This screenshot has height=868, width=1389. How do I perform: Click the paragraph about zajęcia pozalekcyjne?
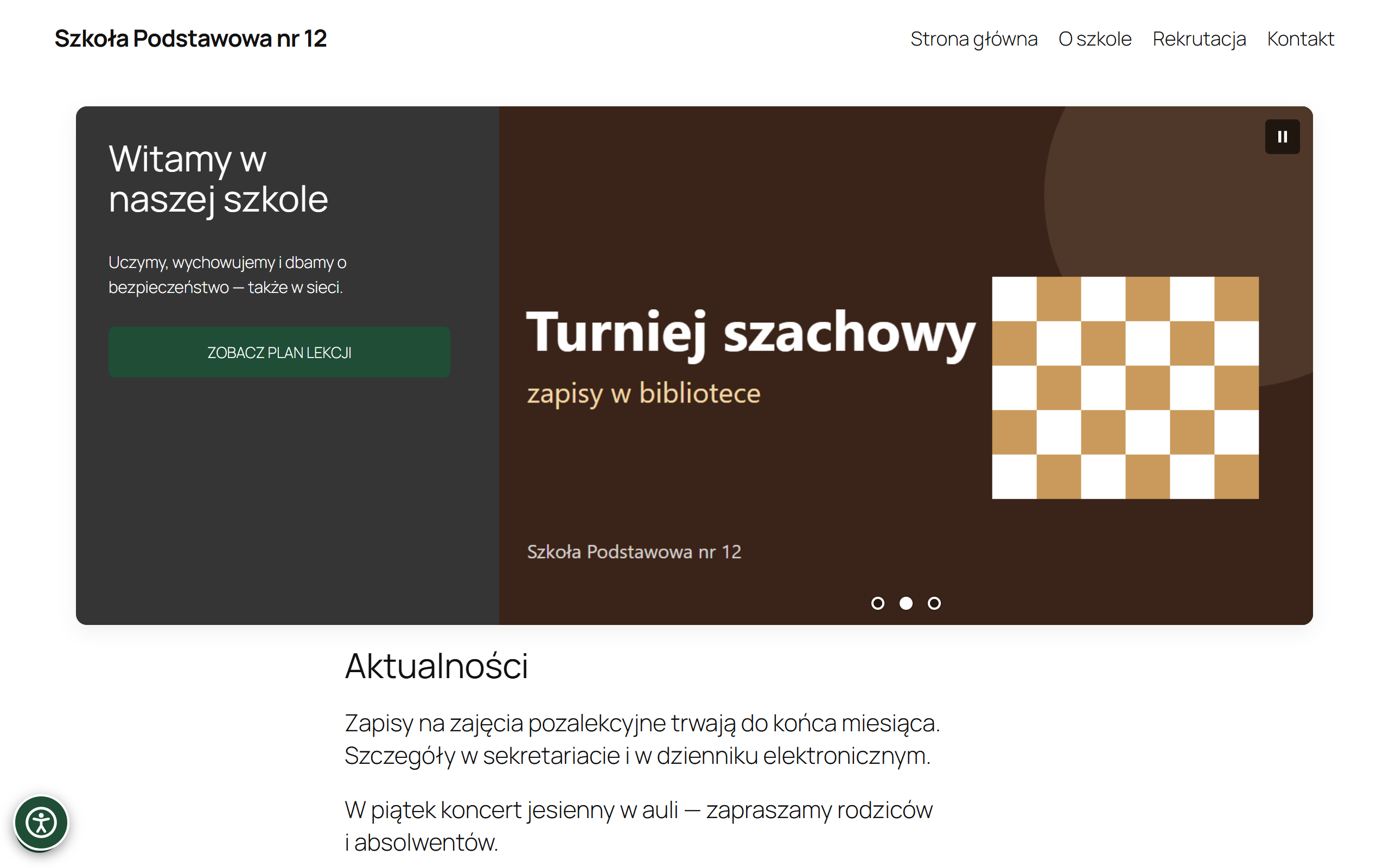642,739
